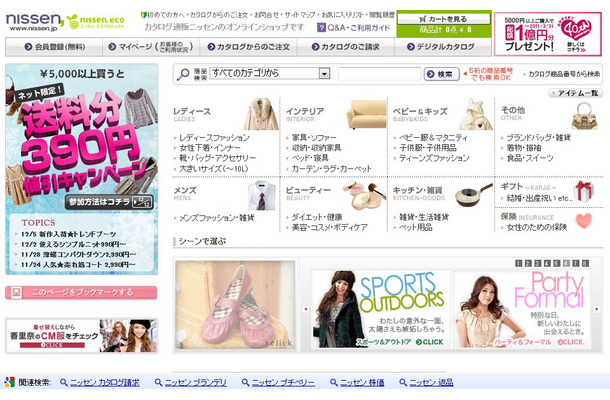610x400 pixels.
Task: Click the 検索 search button
Action: click(x=441, y=74)
